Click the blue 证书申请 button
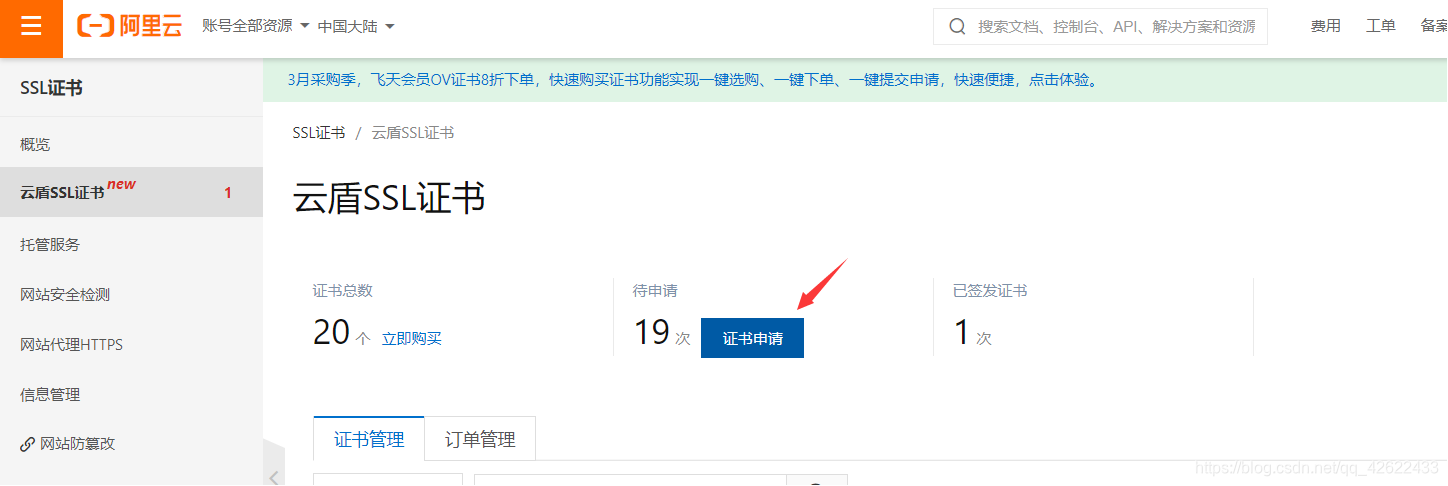 coord(752,338)
